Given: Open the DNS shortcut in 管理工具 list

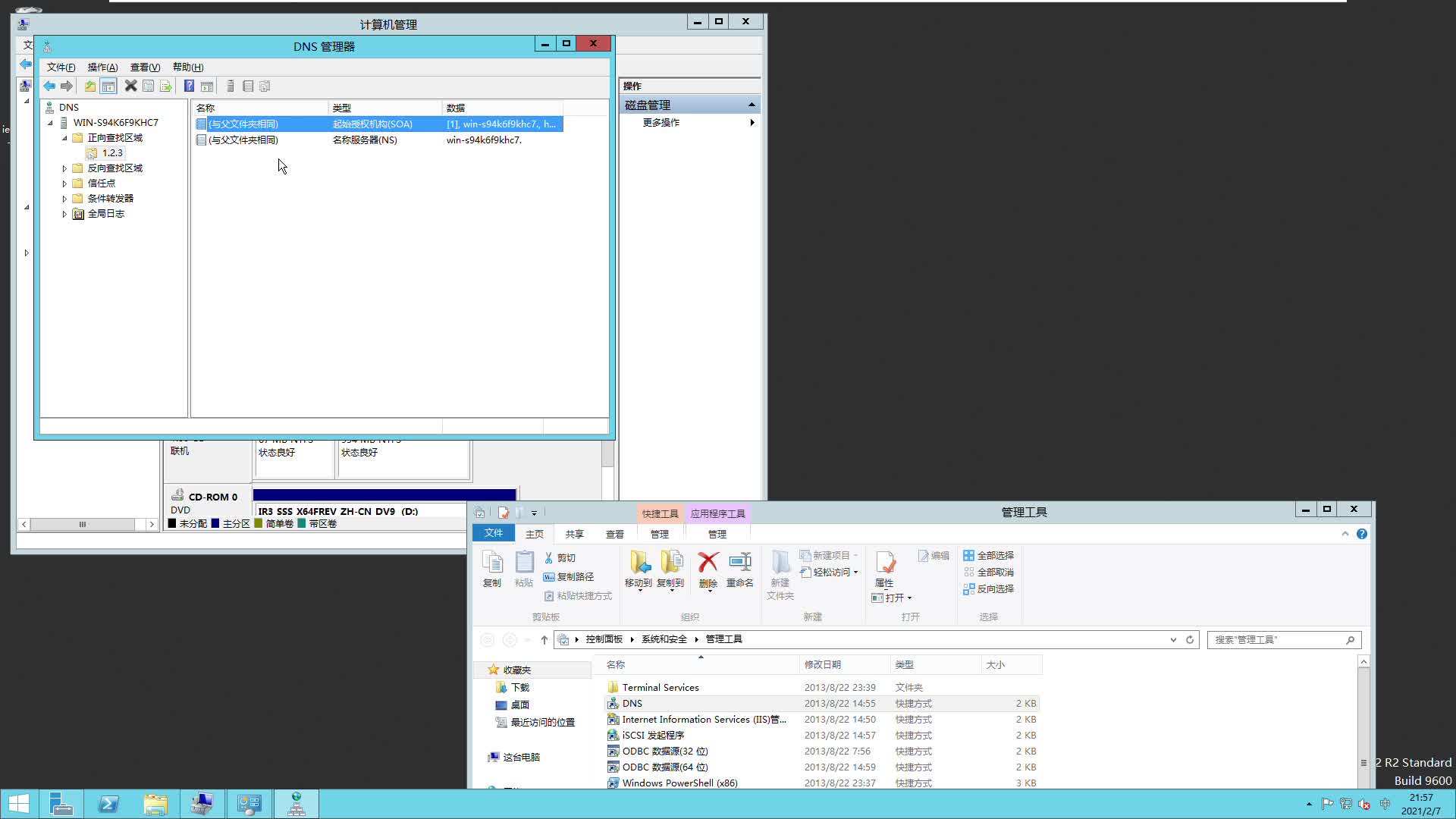Looking at the screenshot, I should pyautogui.click(x=631, y=703).
